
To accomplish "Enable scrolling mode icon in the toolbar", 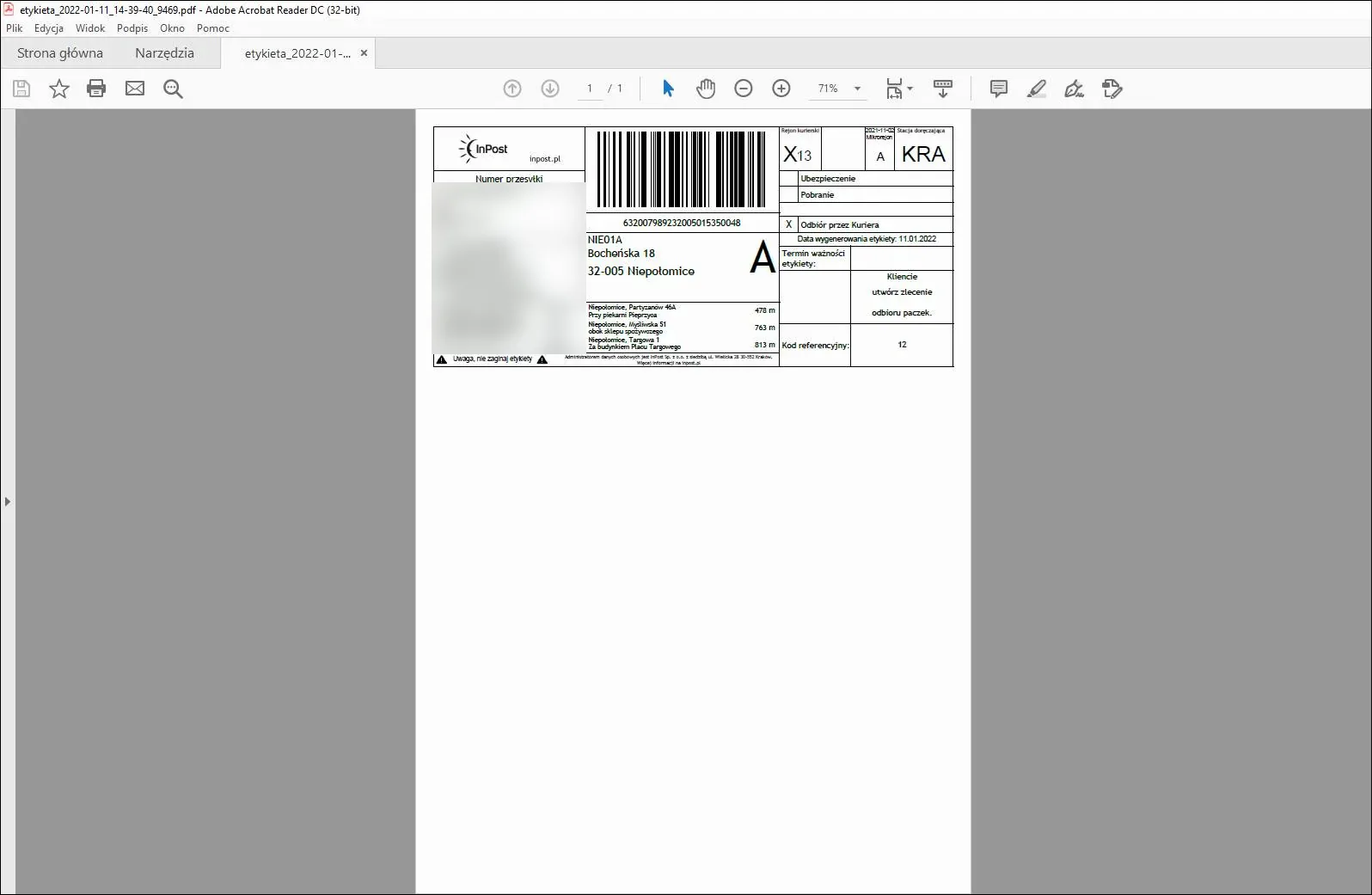I will pos(943,89).
